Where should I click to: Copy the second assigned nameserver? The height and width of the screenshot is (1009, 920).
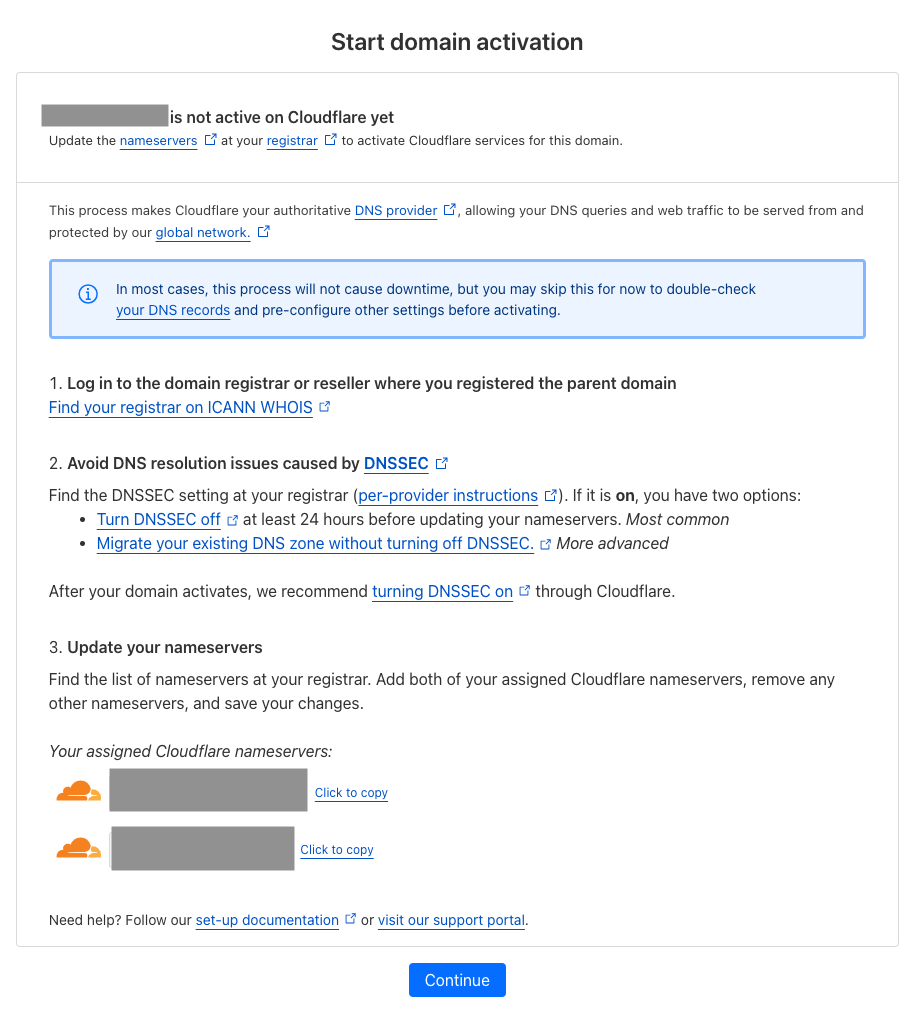pos(337,850)
